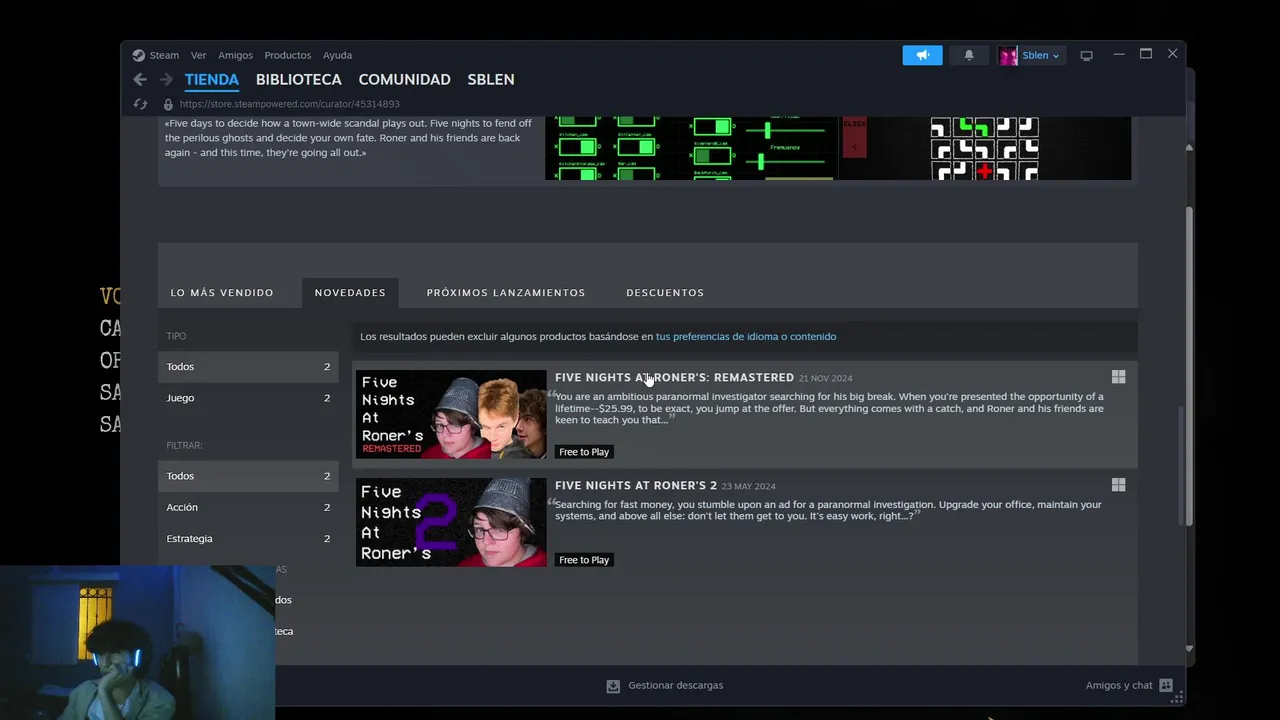Click the store URL address field

pyautogui.click(x=290, y=104)
